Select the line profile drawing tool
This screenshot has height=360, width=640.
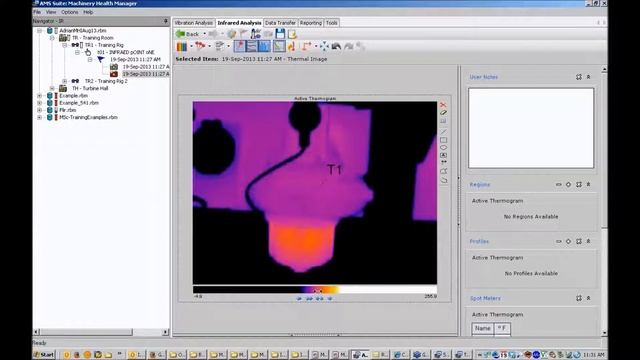[443, 132]
